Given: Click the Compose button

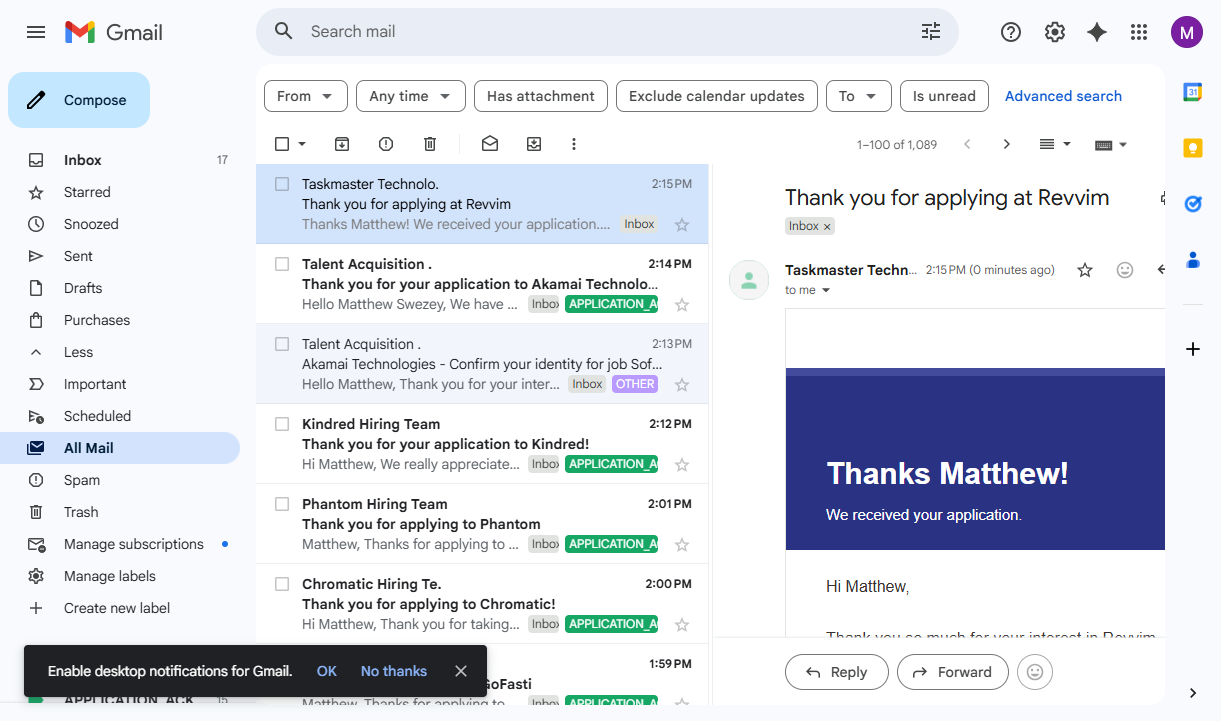Looking at the screenshot, I should (79, 100).
